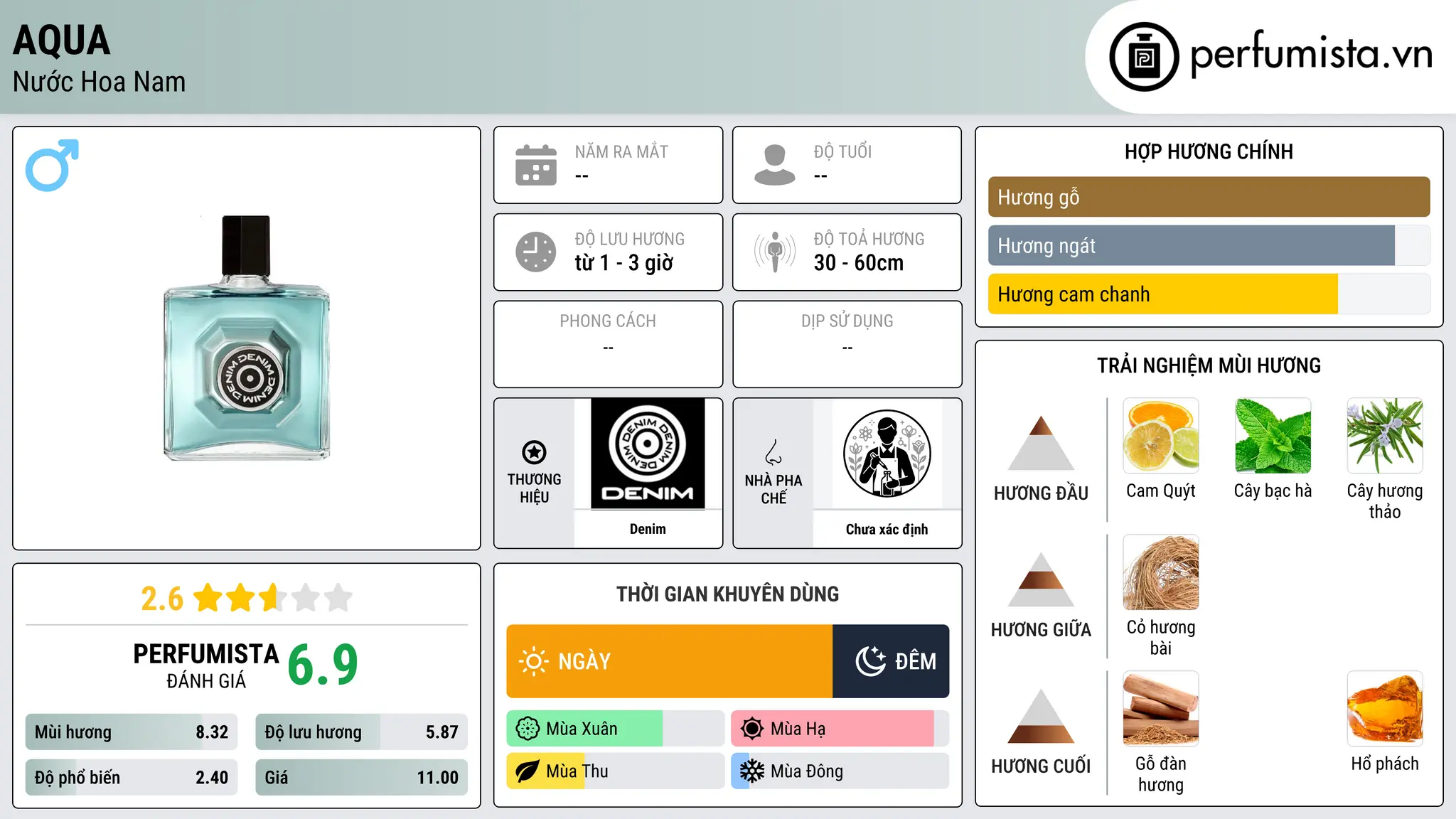
Task: Open the perfumista.vn site link
Action: [1312, 55]
